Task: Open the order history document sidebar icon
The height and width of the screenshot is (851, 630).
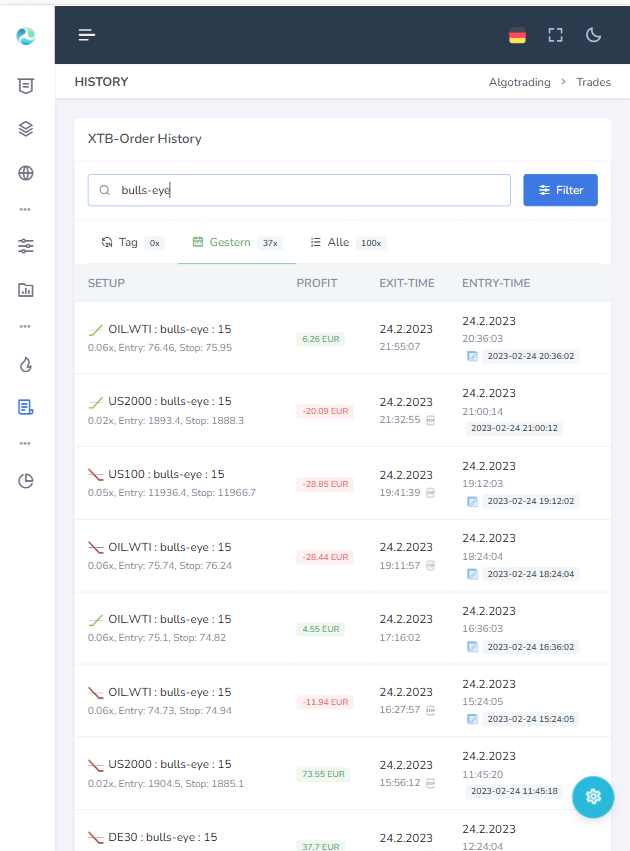Action: [26, 407]
